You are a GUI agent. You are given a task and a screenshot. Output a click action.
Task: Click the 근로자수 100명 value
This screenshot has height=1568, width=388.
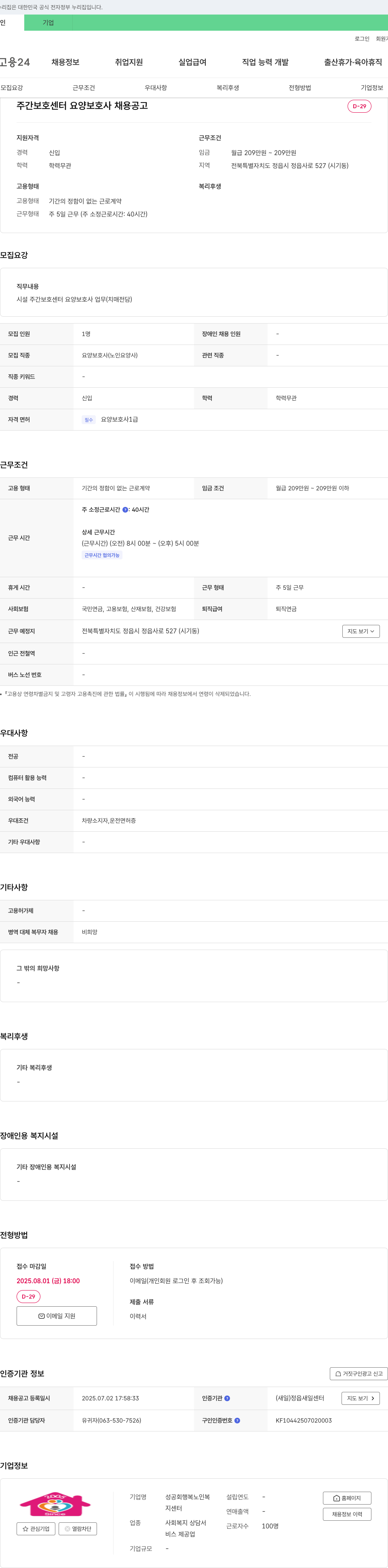270,1526
